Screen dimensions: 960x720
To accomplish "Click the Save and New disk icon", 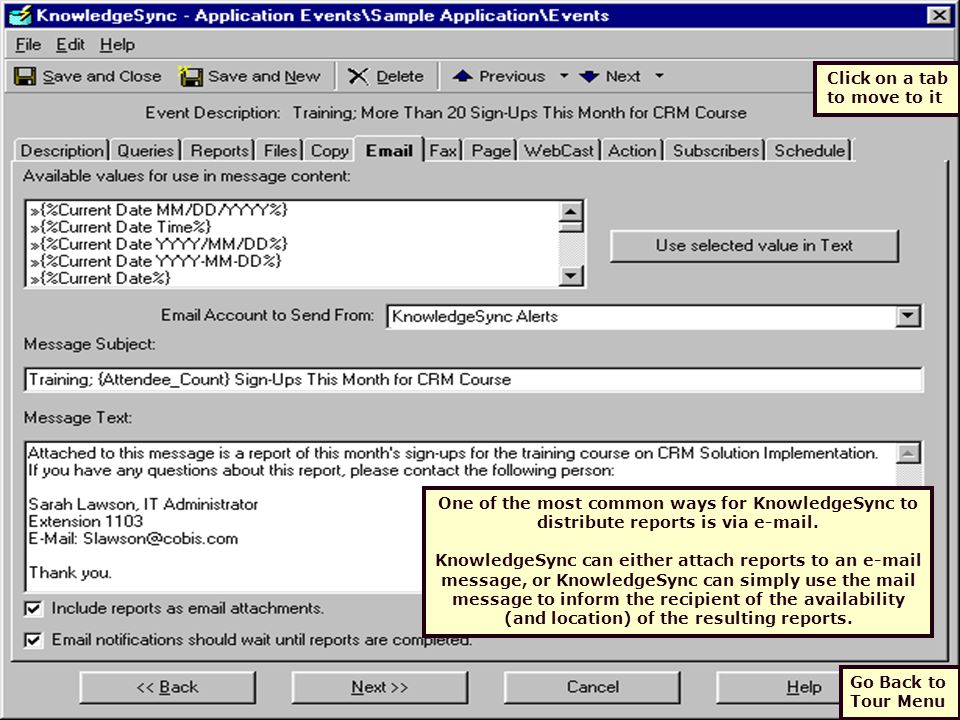I will point(190,76).
